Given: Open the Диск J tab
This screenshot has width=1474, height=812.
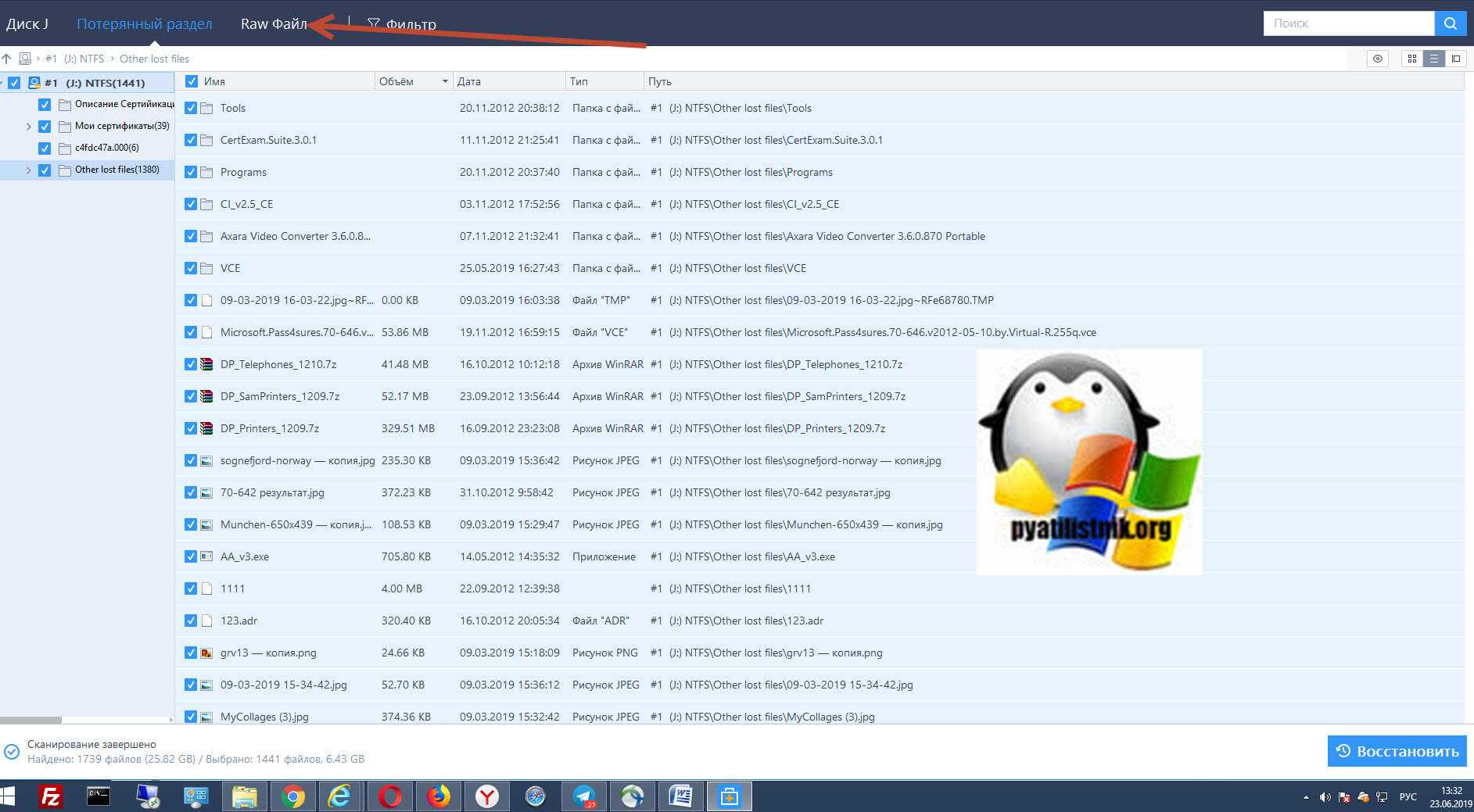Looking at the screenshot, I should [x=27, y=24].
